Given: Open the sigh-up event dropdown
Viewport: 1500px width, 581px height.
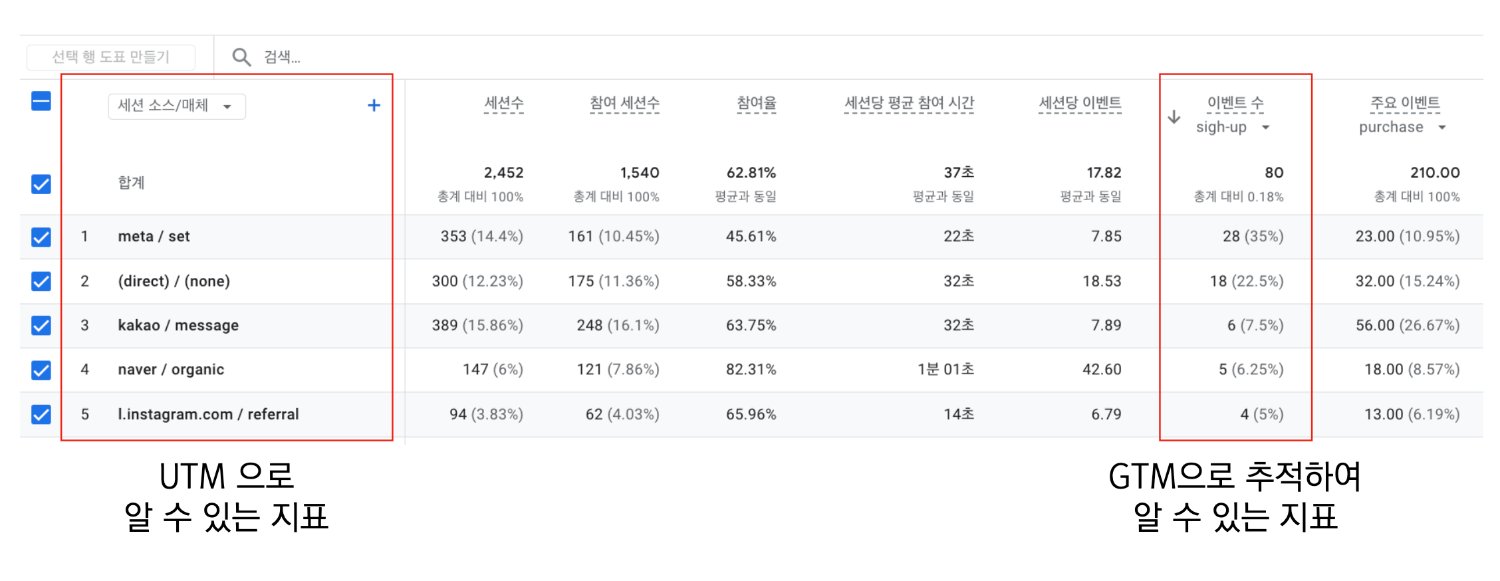Looking at the screenshot, I should (1233, 127).
